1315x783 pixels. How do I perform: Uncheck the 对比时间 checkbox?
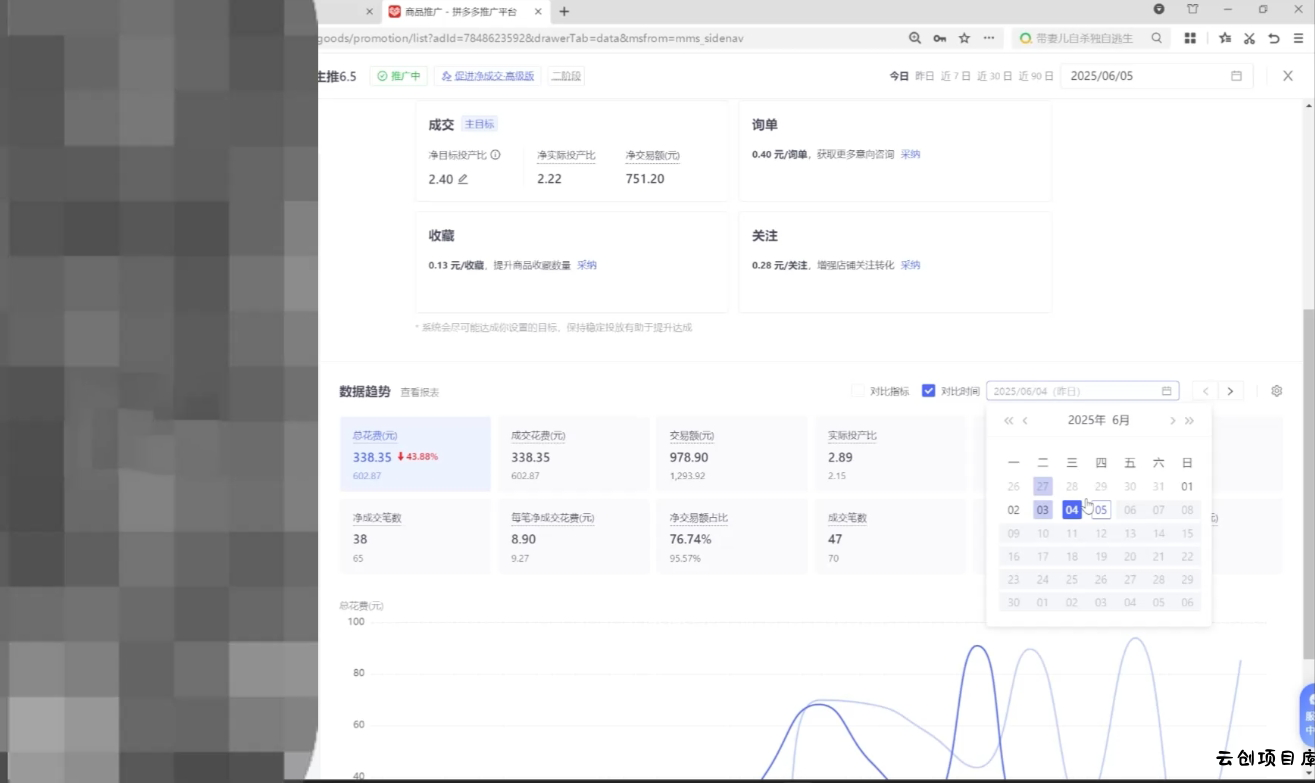click(928, 391)
